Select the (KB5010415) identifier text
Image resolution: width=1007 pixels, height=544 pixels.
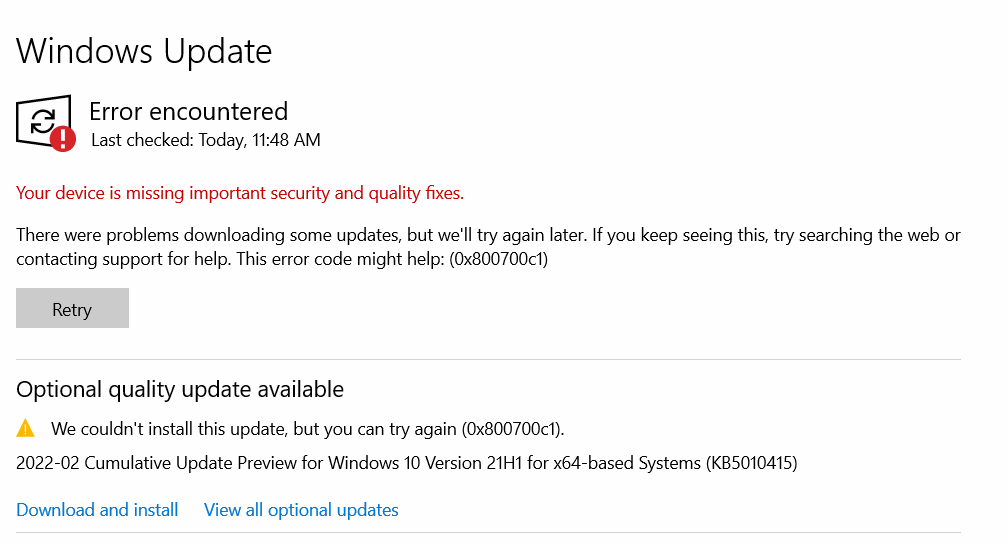point(751,463)
